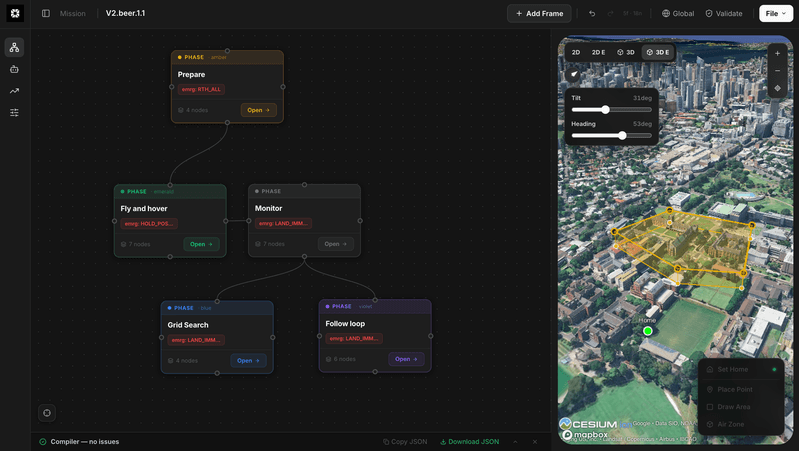Open the File dropdown menu

[x=776, y=13]
